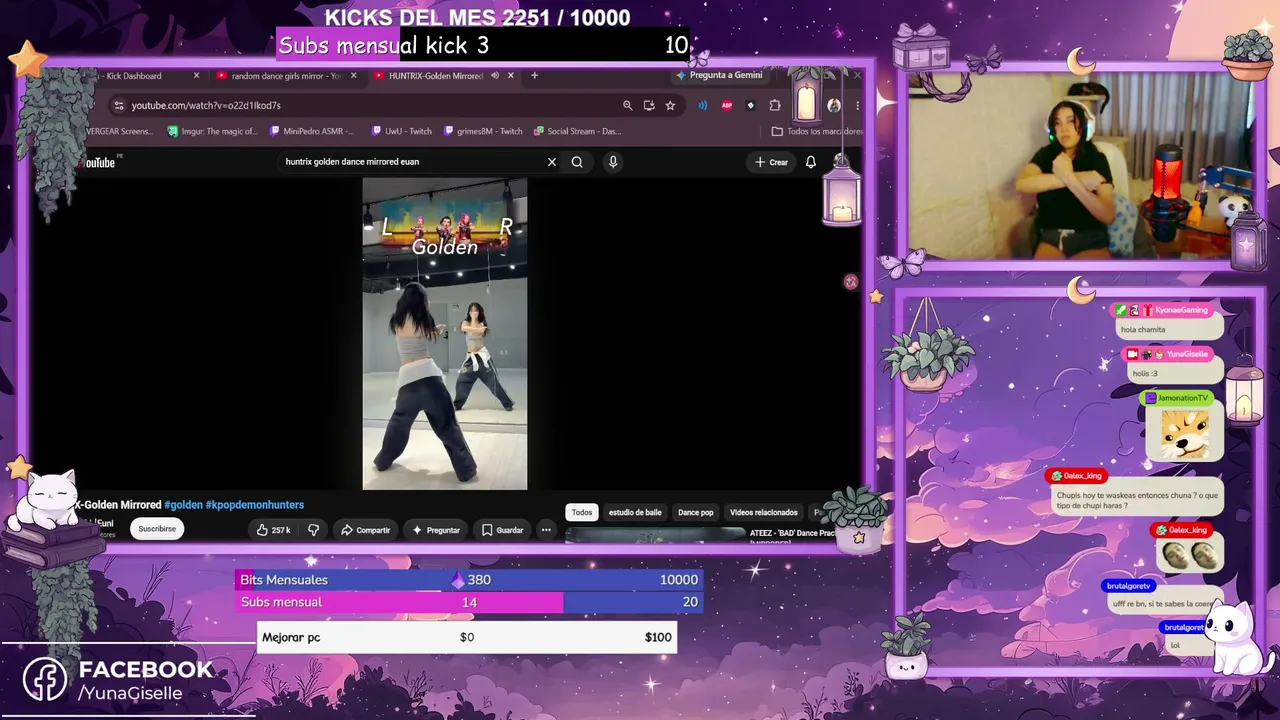1280x720 pixels.
Task: Expand the Todos los marcadores bookmarks folder
Action: pyautogui.click(x=817, y=131)
